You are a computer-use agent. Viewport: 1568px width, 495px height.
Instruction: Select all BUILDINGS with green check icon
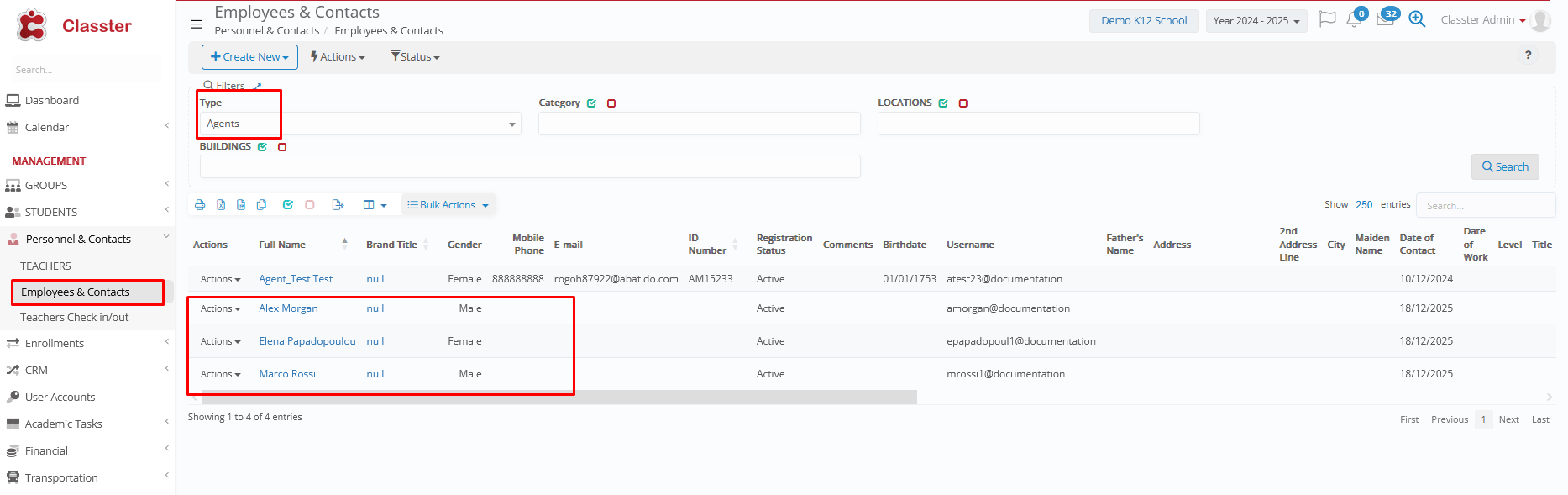click(263, 147)
